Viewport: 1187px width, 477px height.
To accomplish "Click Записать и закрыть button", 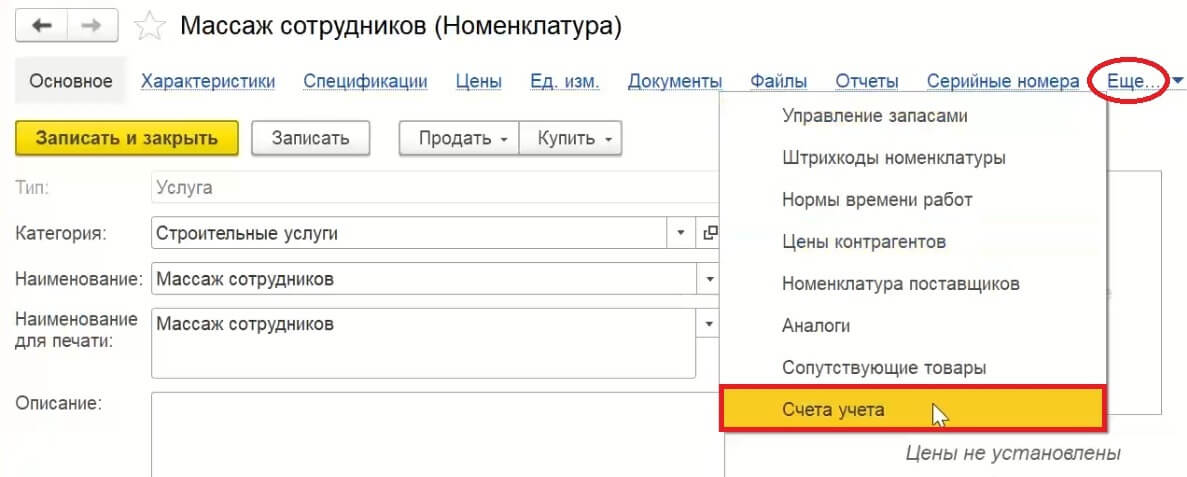I will (x=126, y=139).
